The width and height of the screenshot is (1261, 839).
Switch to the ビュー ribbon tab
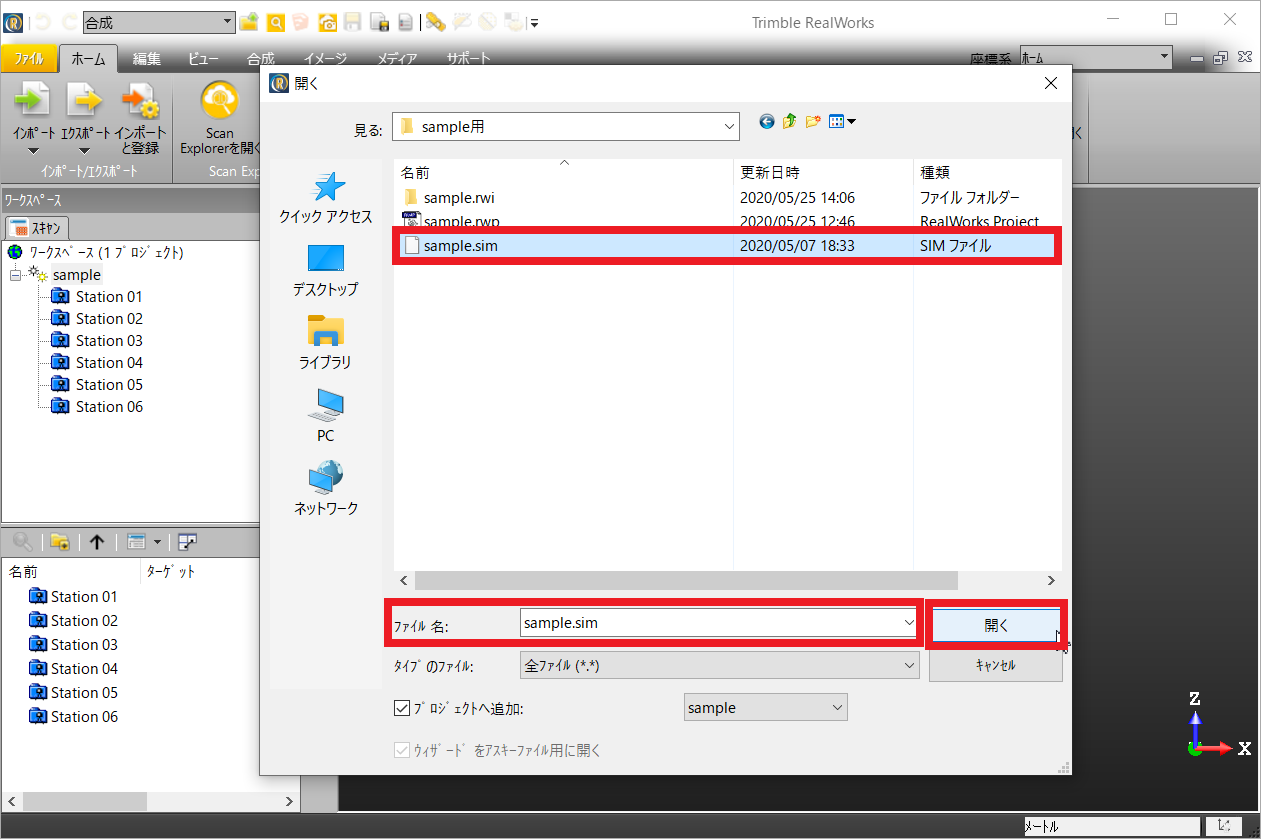[203, 59]
